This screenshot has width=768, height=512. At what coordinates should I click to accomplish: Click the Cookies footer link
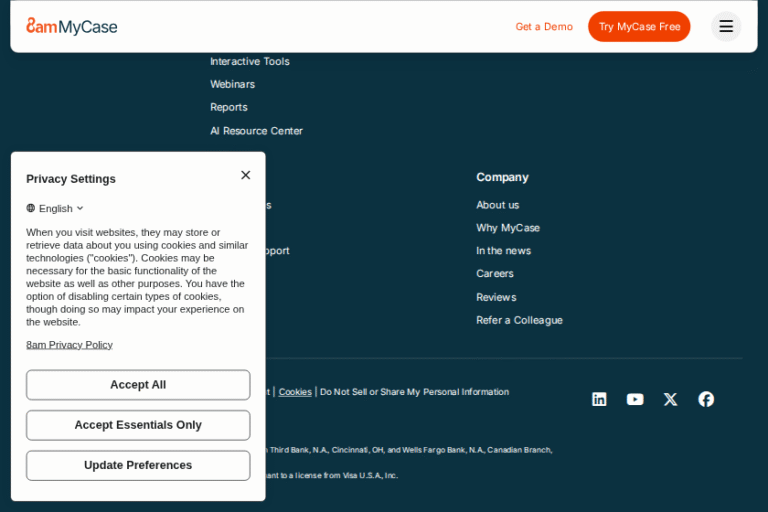(x=295, y=392)
